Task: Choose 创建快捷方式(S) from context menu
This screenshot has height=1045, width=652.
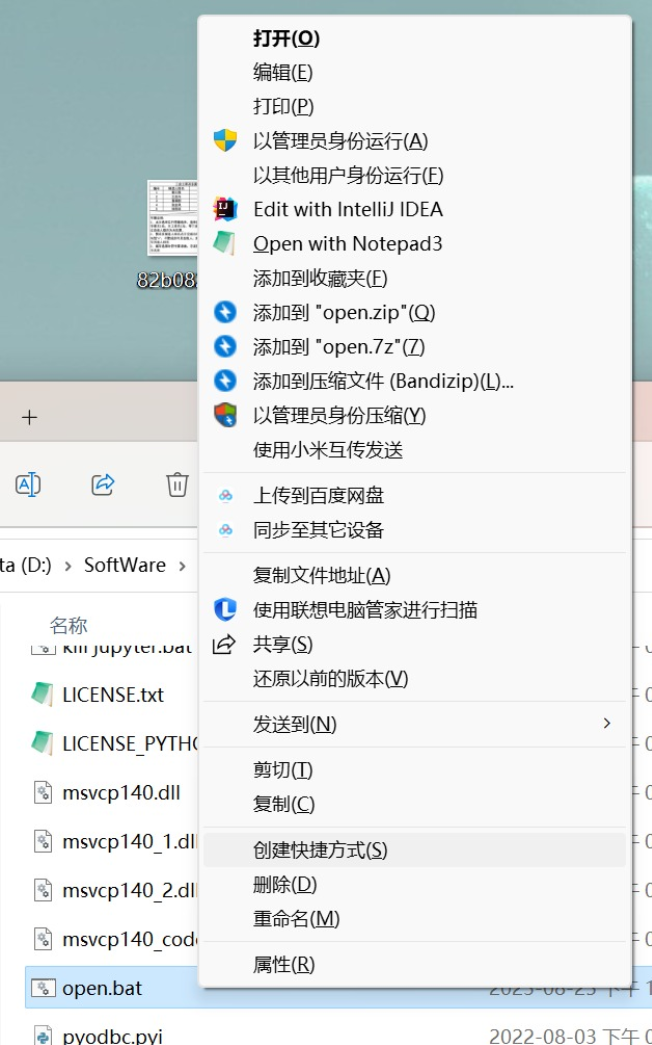Action: click(320, 850)
